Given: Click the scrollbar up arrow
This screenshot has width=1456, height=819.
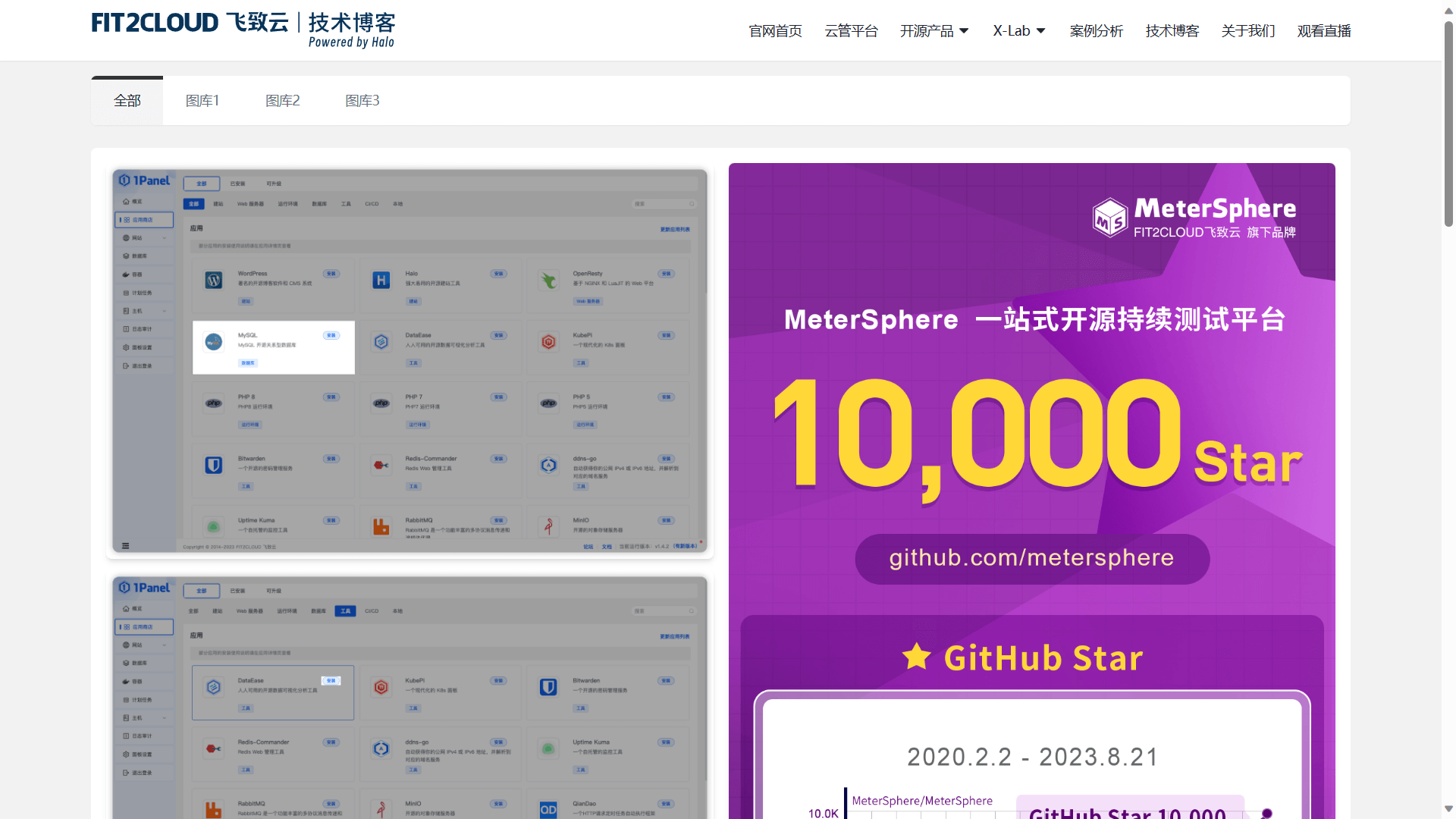Looking at the screenshot, I should tap(1448, 10).
